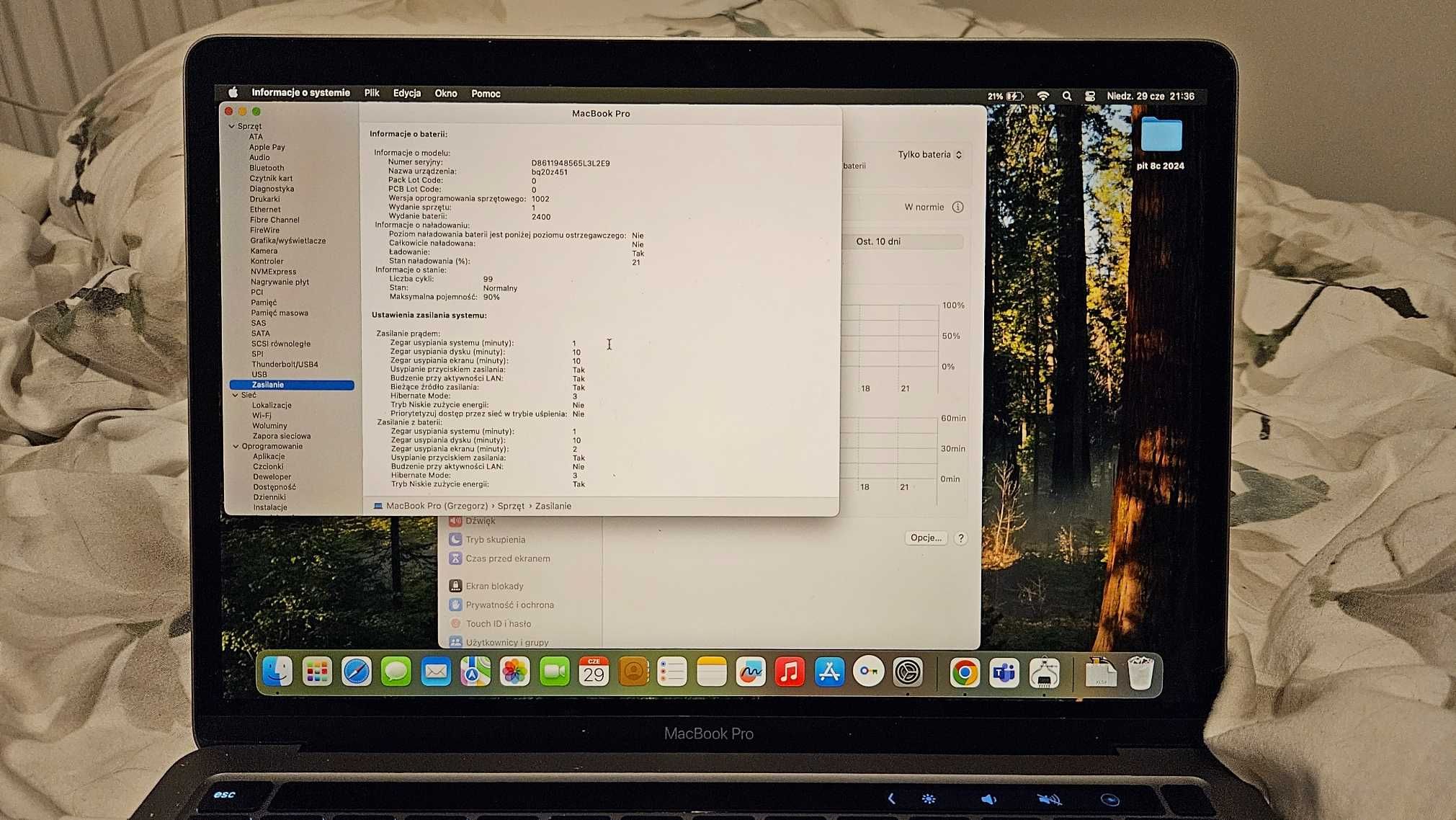
Task: Launch Music app from the Dock
Action: (790, 672)
